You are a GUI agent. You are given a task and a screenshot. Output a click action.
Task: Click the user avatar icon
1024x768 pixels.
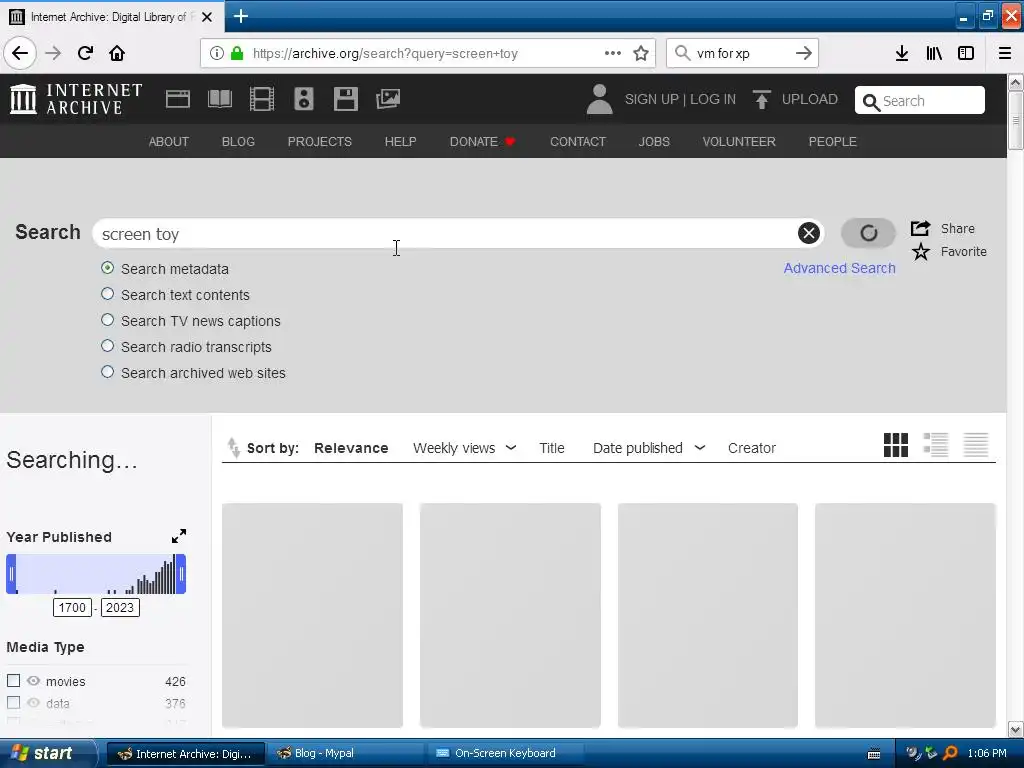pos(599,99)
